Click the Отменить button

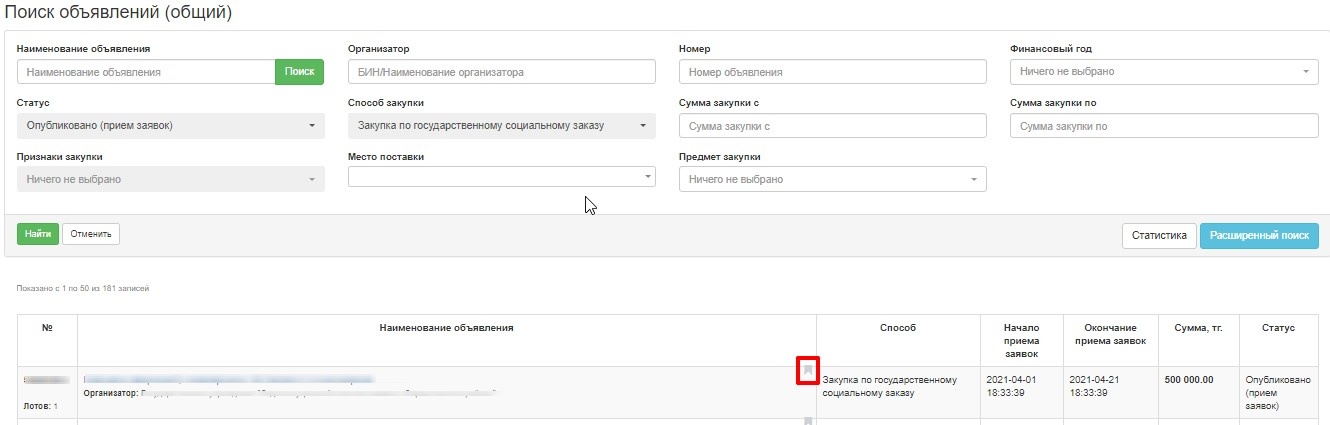[x=91, y=234]
